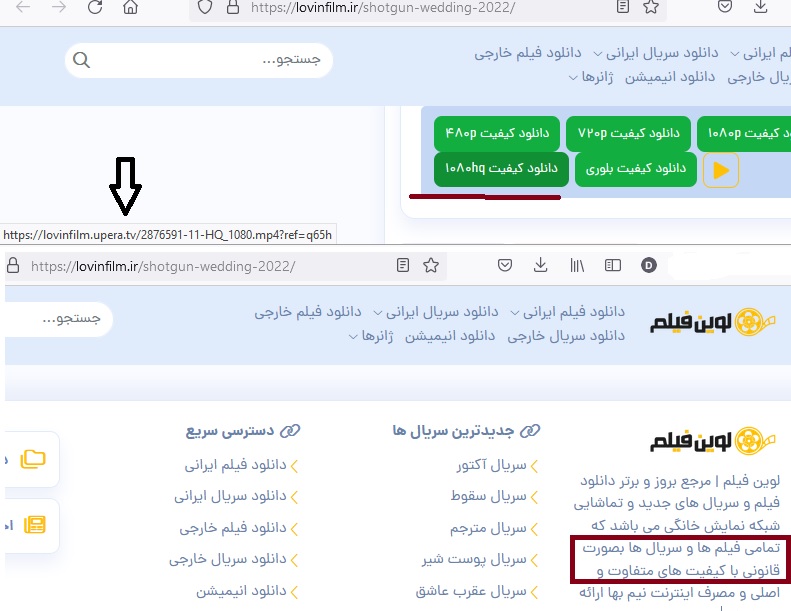Open دانلود سریال خارجی in bottom page menu

point(566,337)
